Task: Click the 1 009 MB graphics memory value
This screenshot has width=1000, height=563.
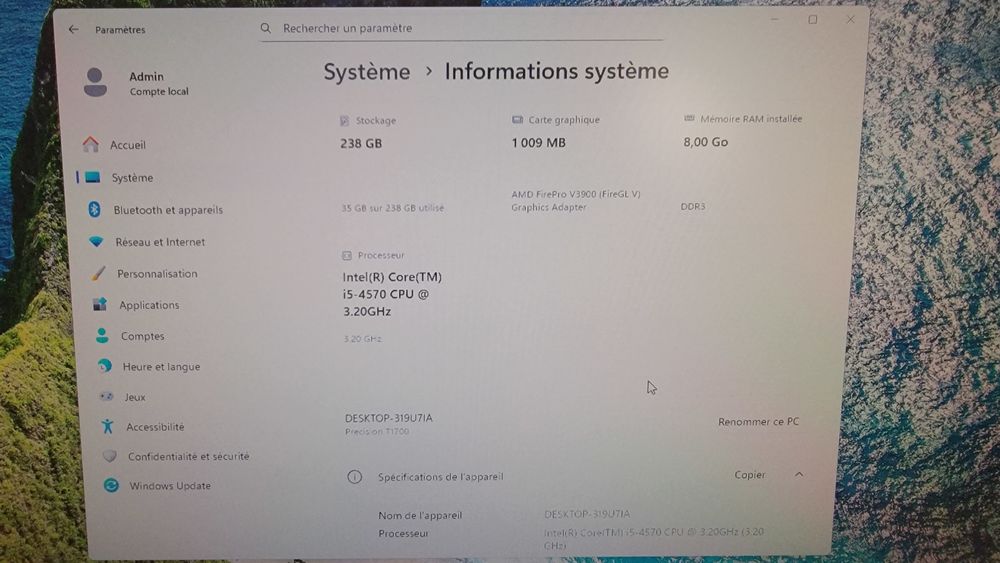Action: point(538,143)
